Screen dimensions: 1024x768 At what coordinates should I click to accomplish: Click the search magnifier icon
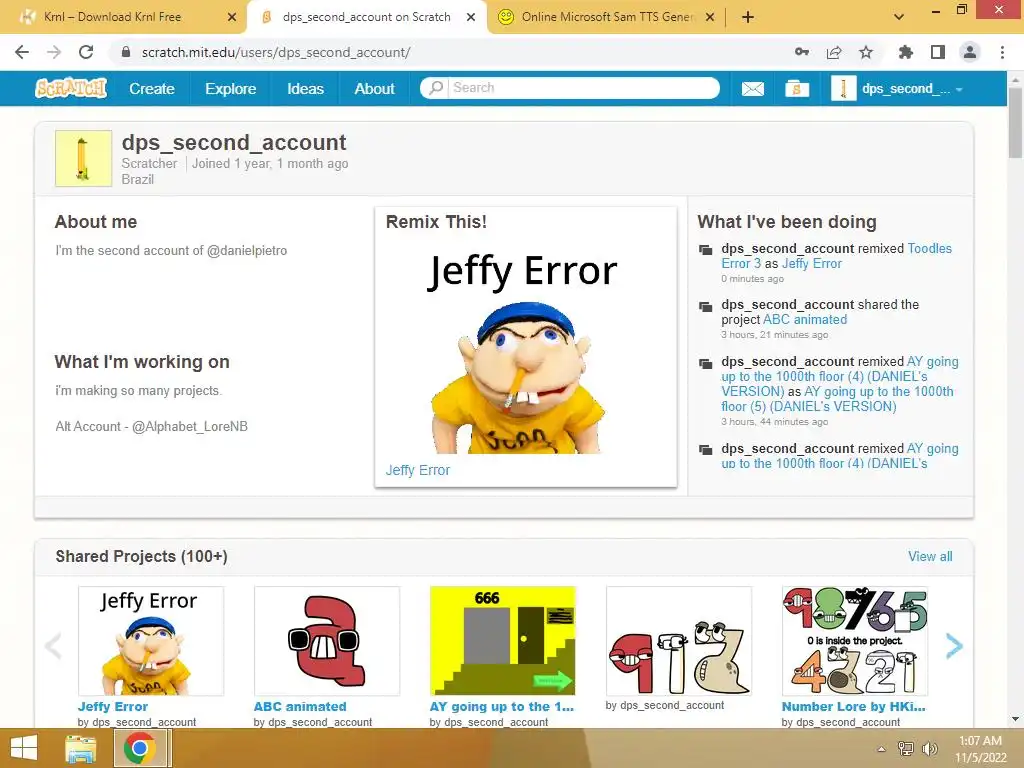pos(436,88)
